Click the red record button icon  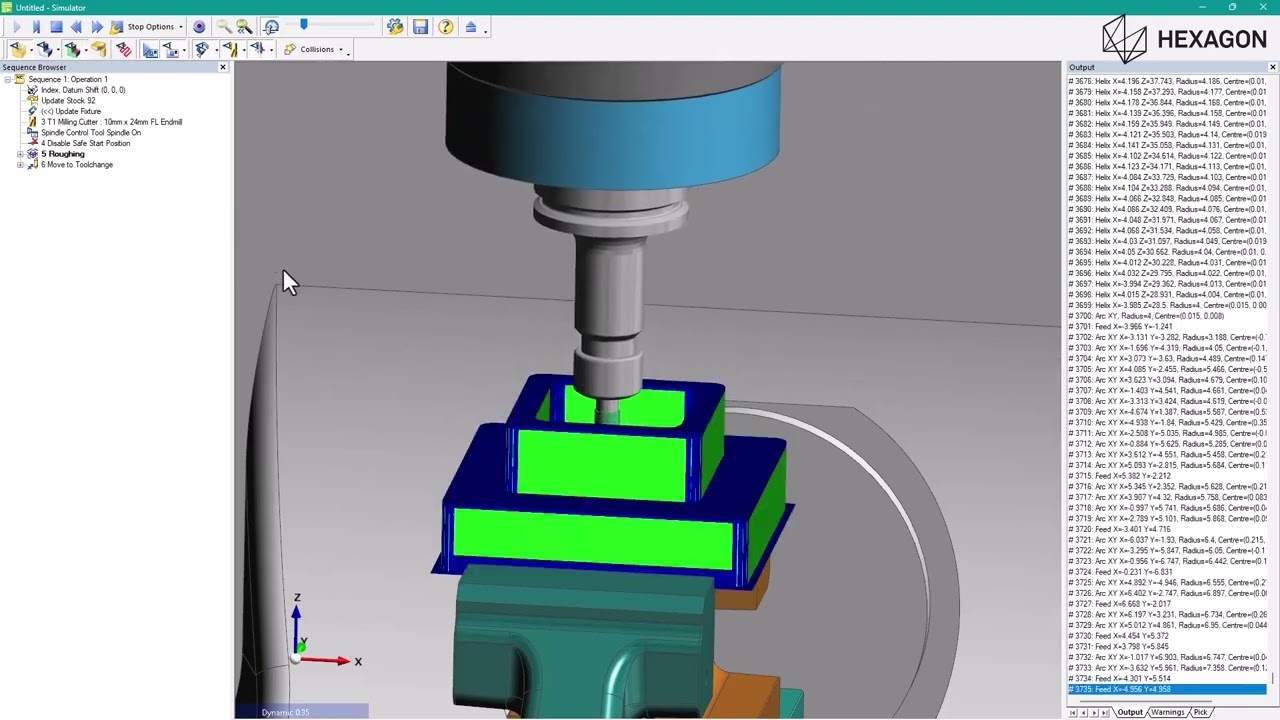[x=199, y=27]
